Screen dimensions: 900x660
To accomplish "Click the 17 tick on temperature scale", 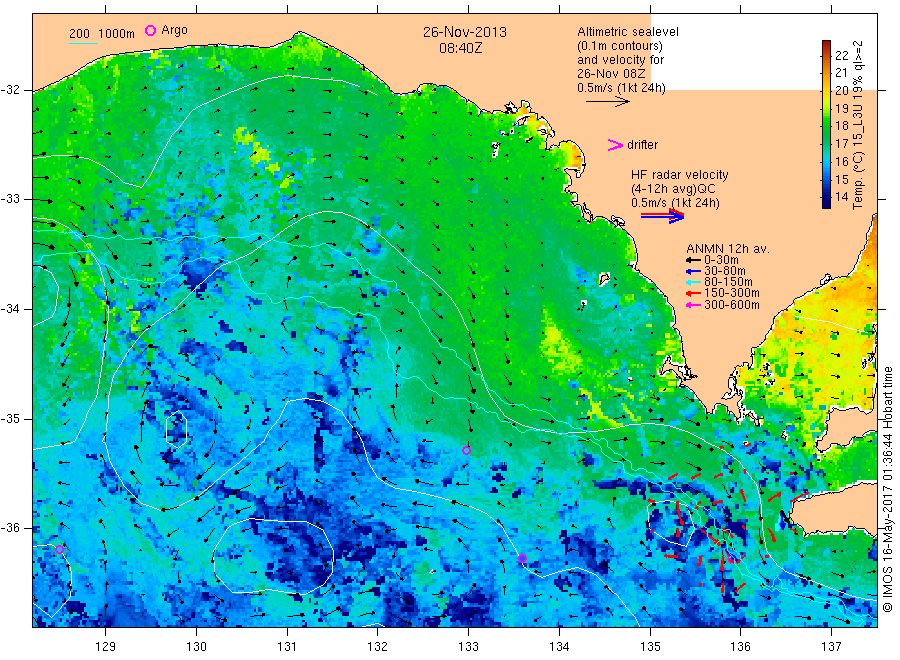I will [841, 143].
